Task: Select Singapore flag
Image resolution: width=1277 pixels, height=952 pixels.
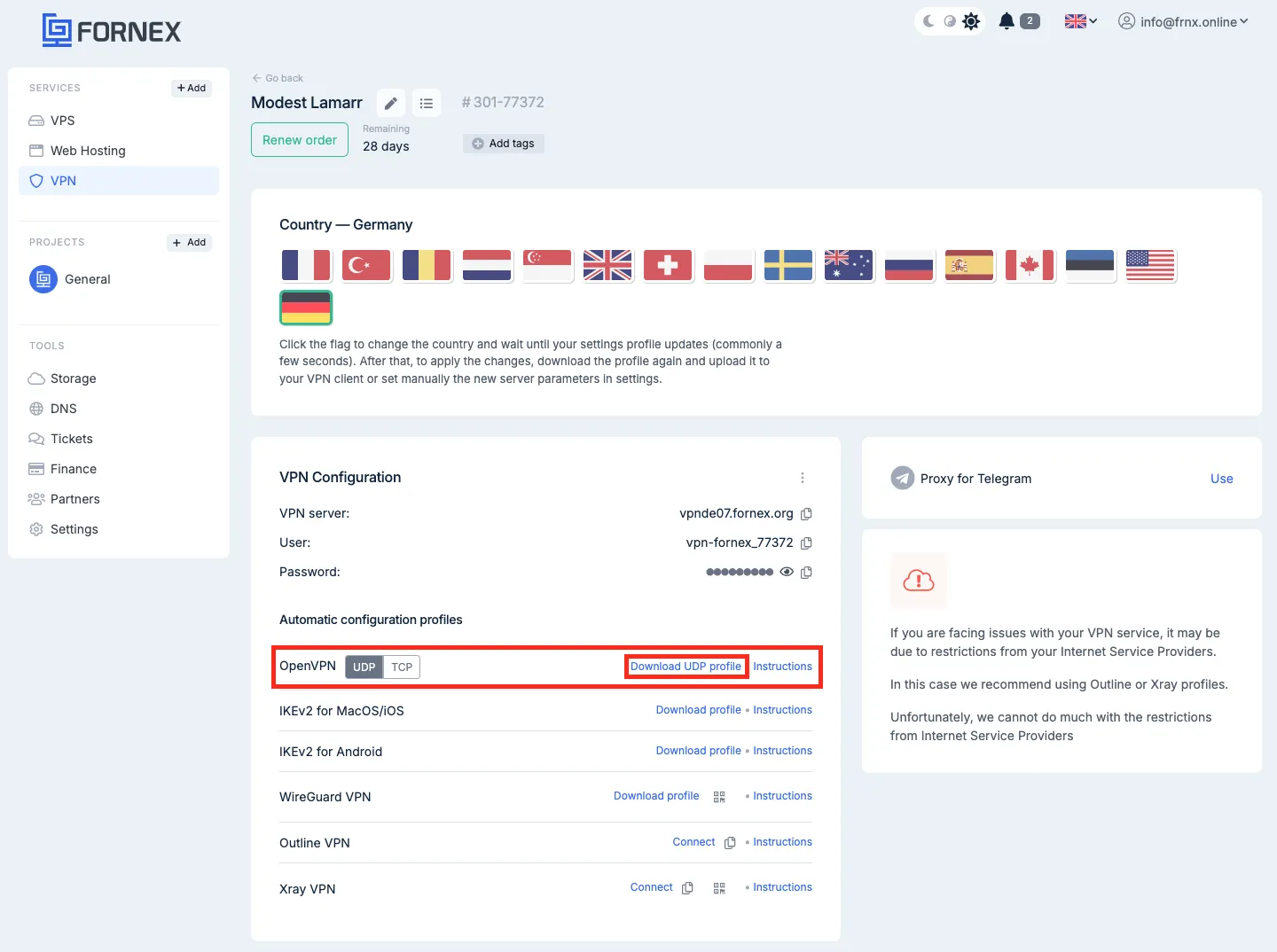Action: pos(547,265)
